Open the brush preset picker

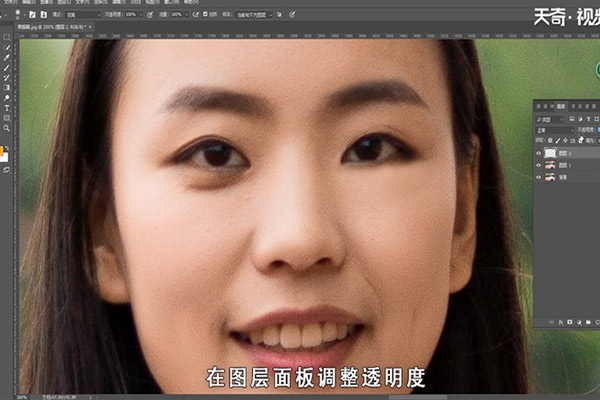[19, 15]
